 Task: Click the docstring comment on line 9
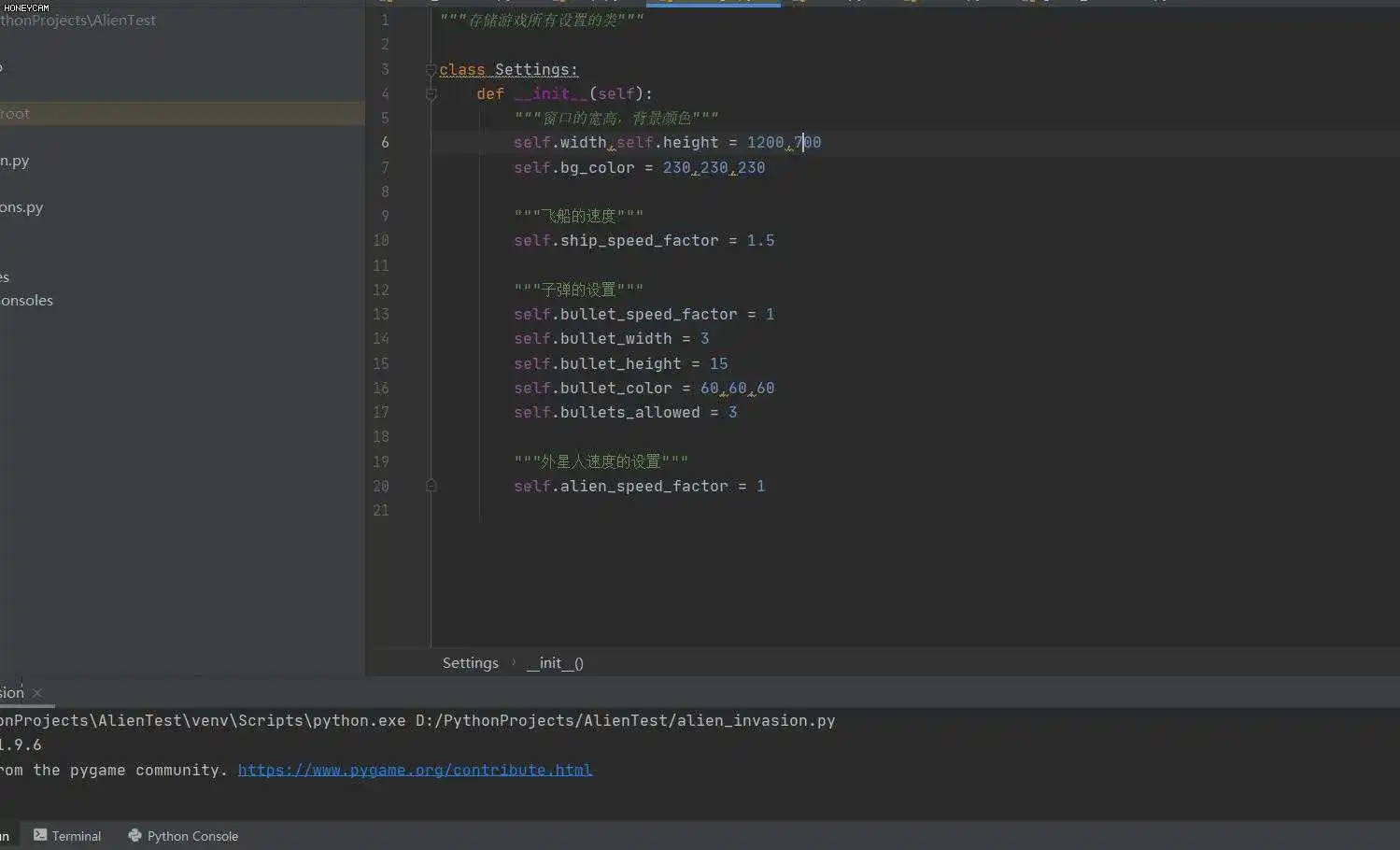578,217
